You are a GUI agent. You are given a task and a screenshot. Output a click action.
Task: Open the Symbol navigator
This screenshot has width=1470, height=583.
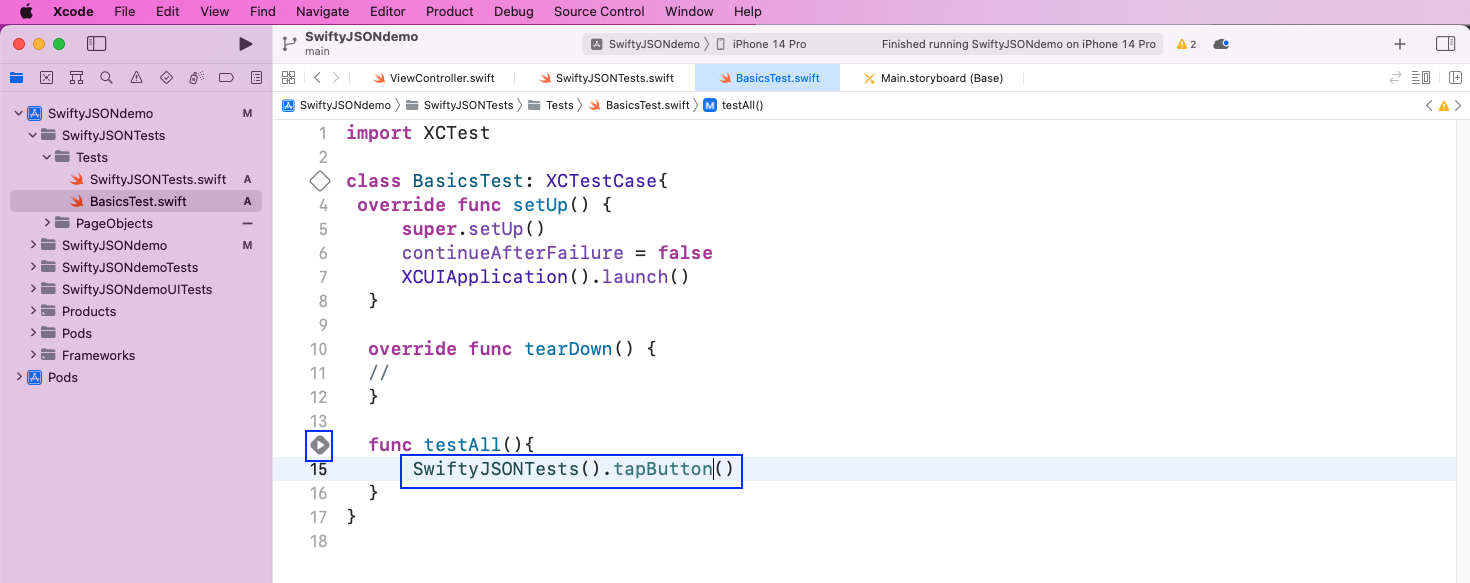click(76, 77)
